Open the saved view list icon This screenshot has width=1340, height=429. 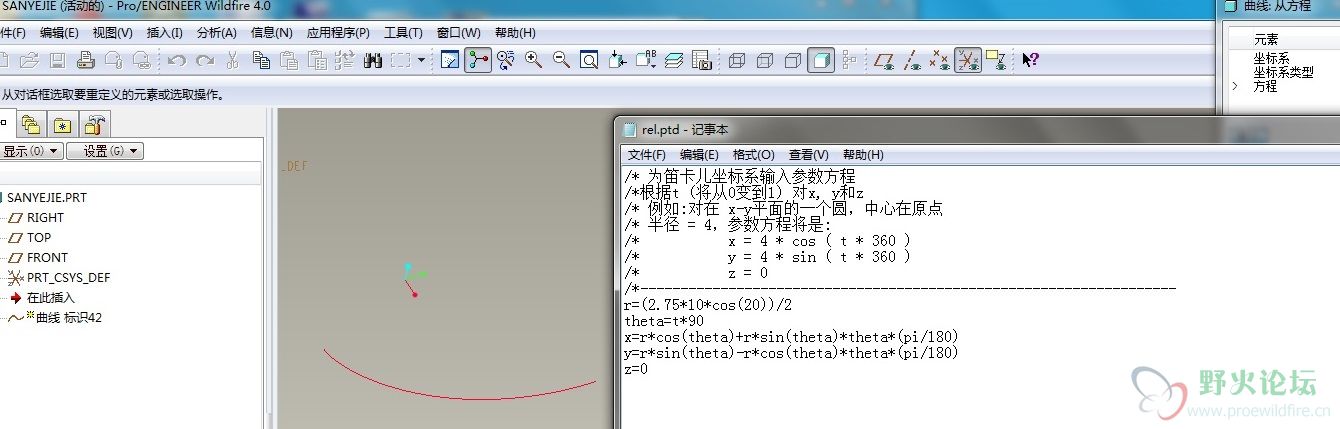click(x=646, y=60)
